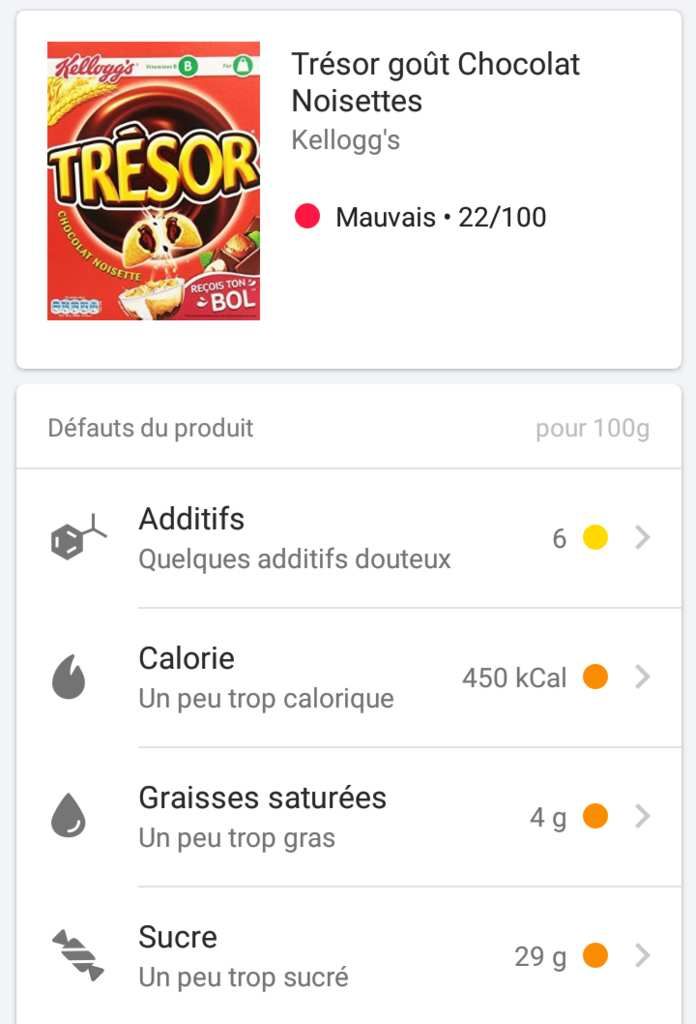Expand the Graisses saturées row chevron
Screen dimensions: 696x1024
(x=642, y=816)
